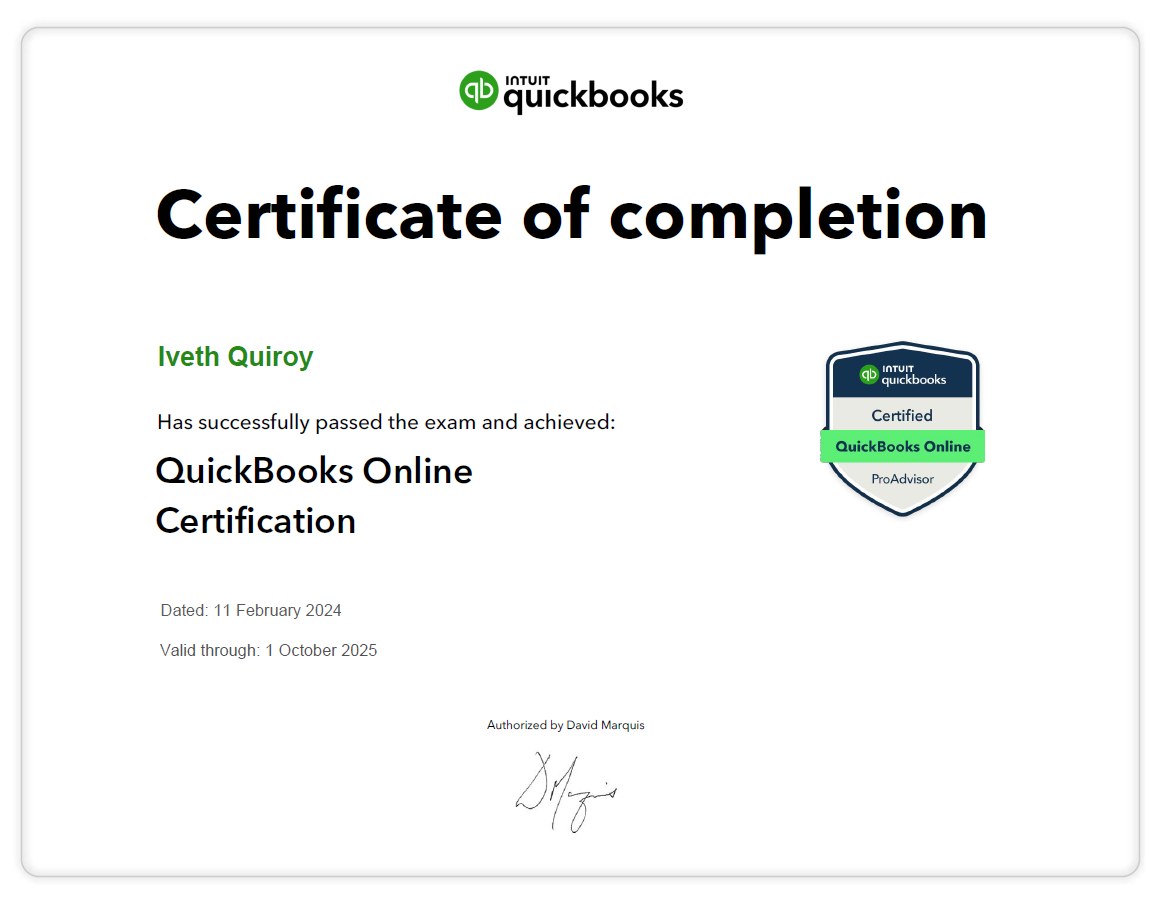Click the quickbooks wordmark text

593,94
